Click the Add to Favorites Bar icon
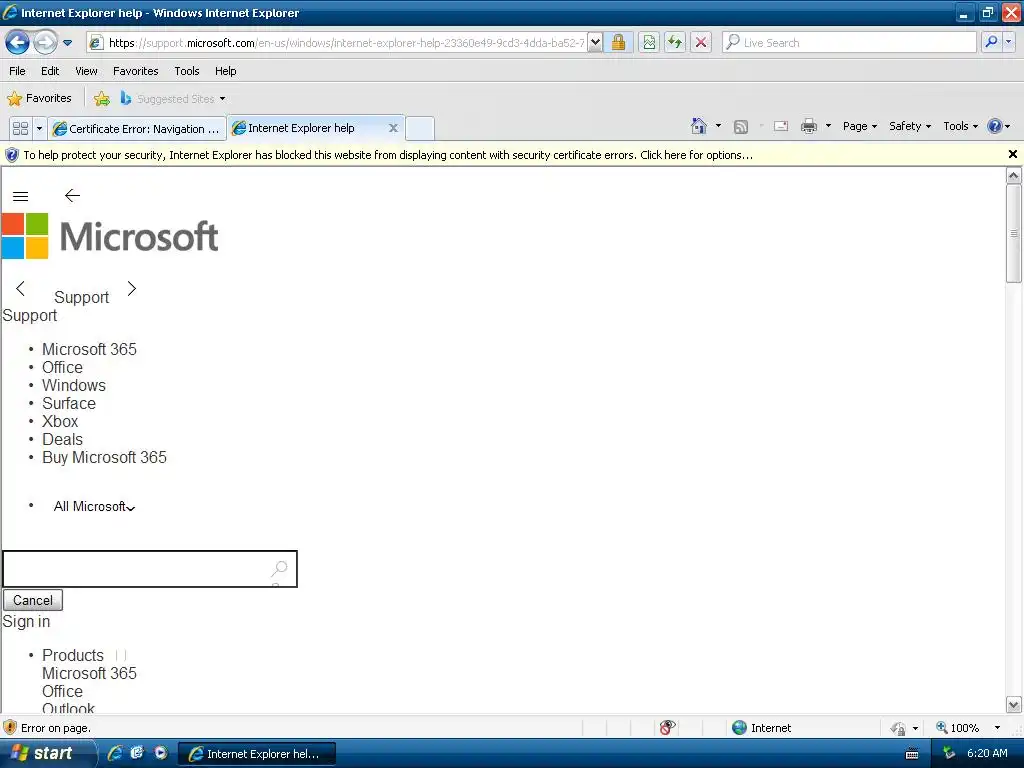The height and width of the screenshot is (768, 1024). [102, 99]
